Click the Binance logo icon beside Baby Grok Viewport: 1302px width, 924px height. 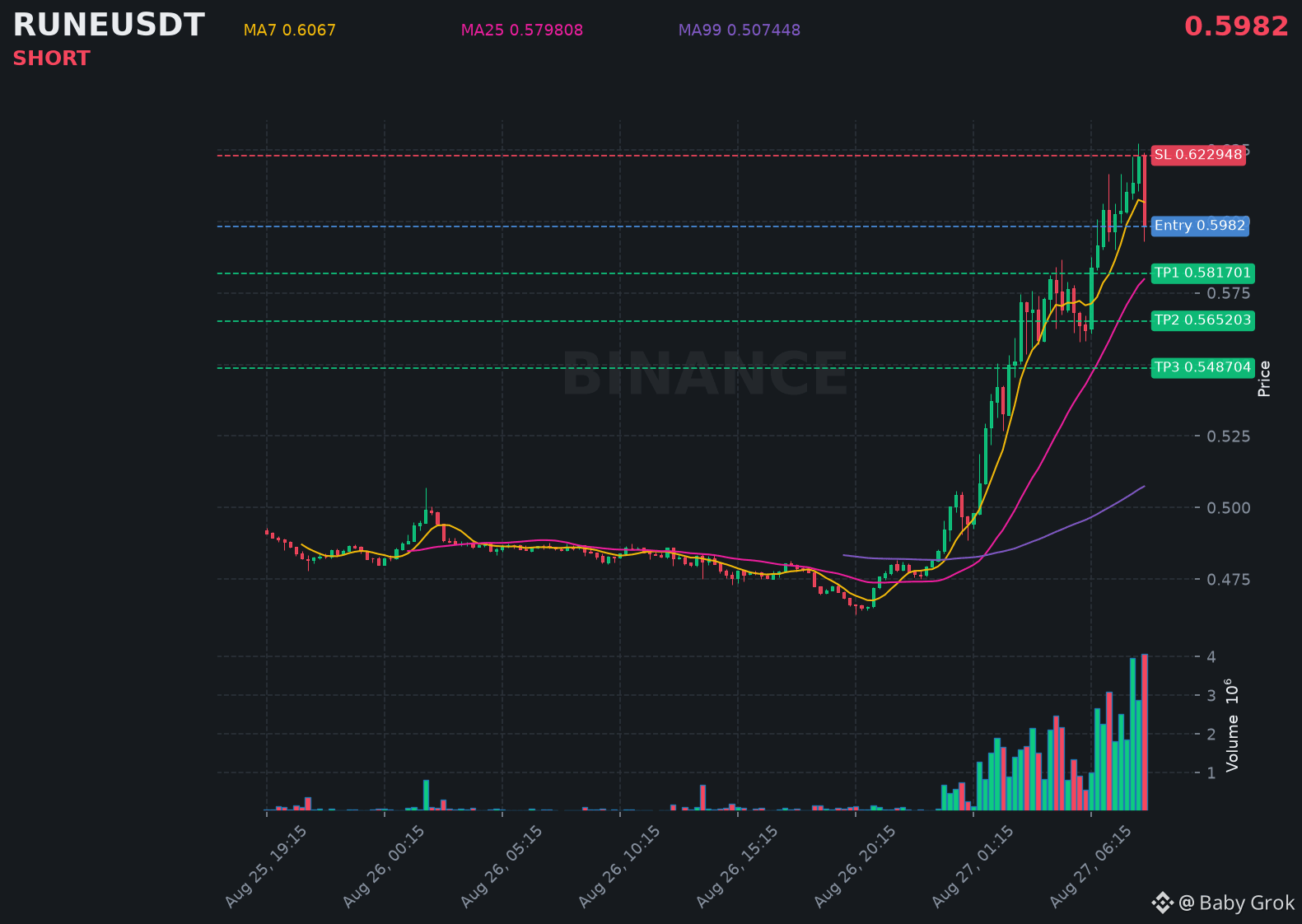click(x=1162, y=903)
